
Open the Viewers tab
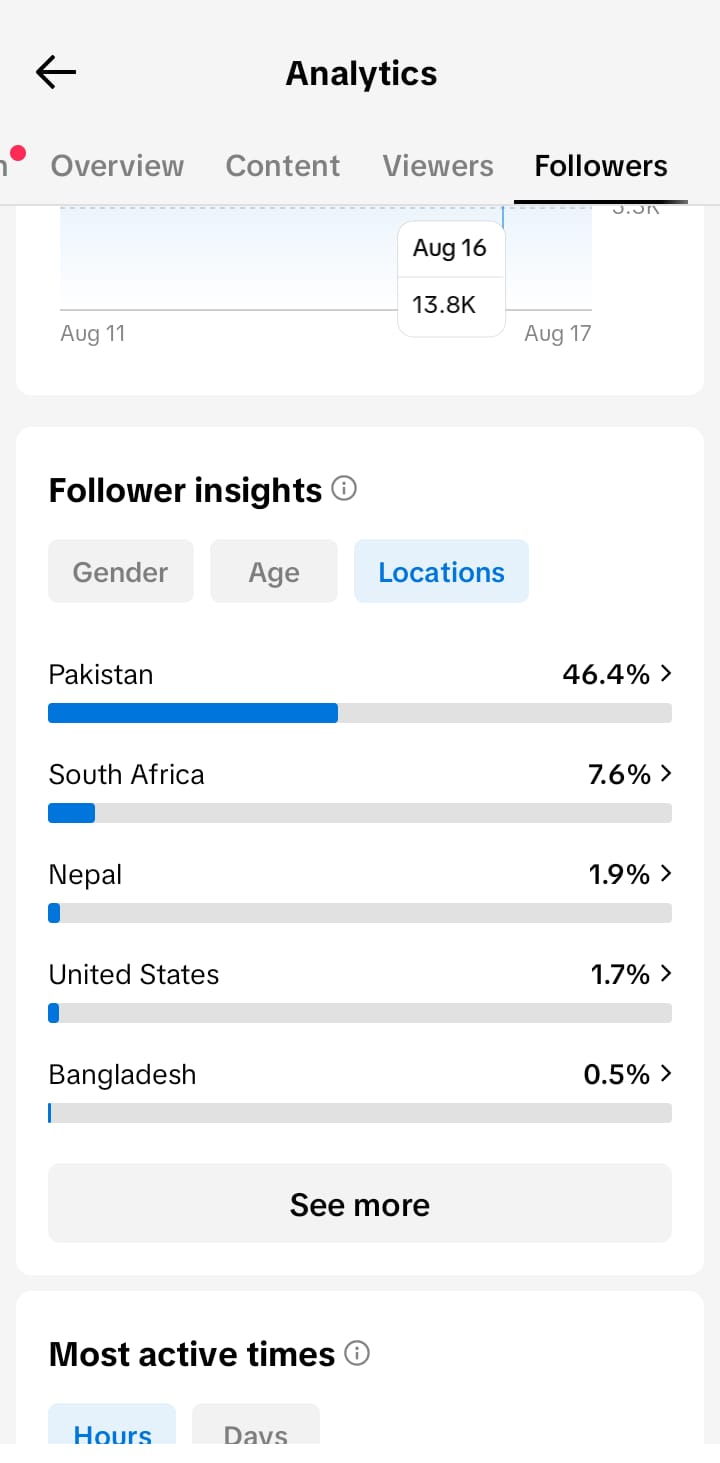click(x=438, y=166)
